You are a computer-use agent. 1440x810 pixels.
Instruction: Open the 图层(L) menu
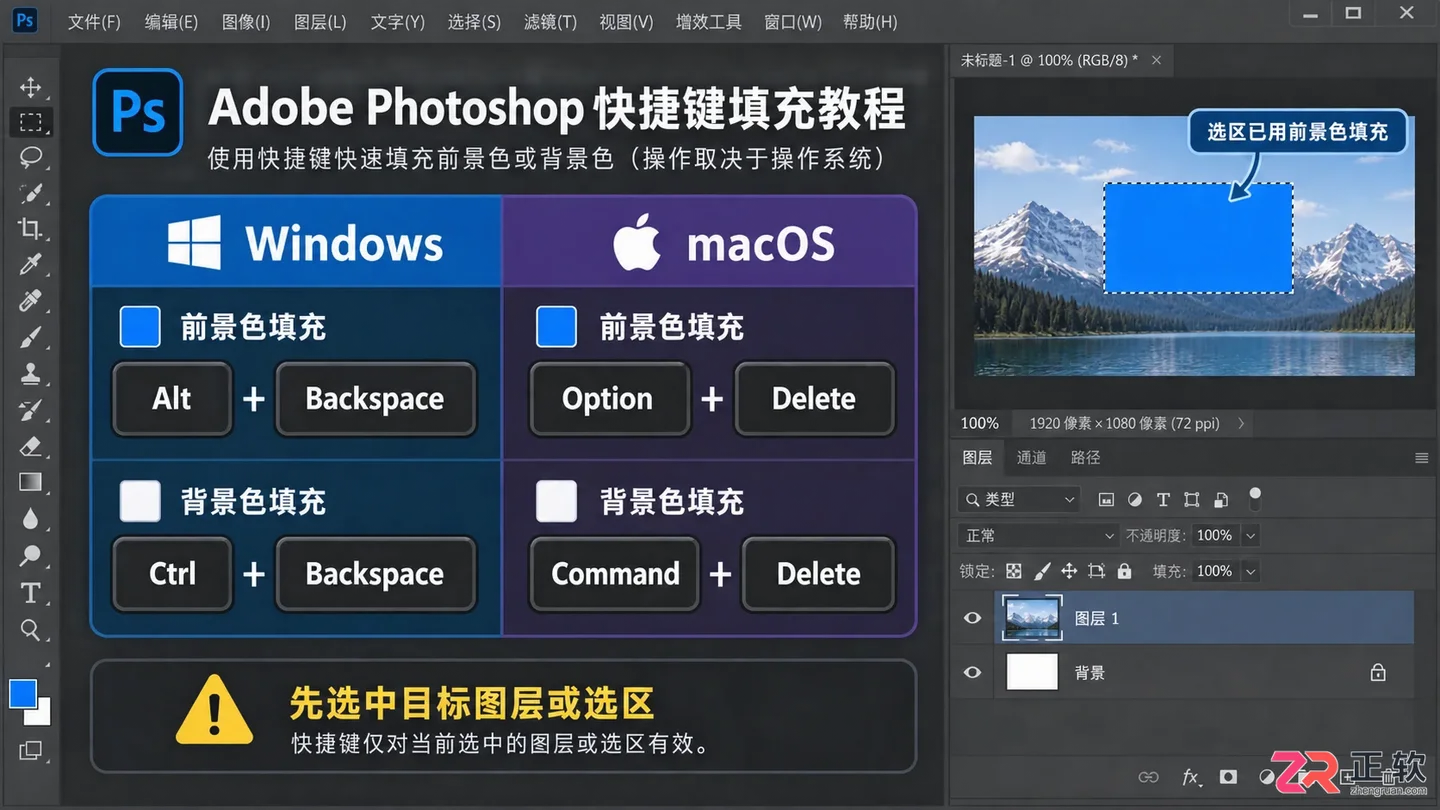pyautogui.click(x=320, y=21)
